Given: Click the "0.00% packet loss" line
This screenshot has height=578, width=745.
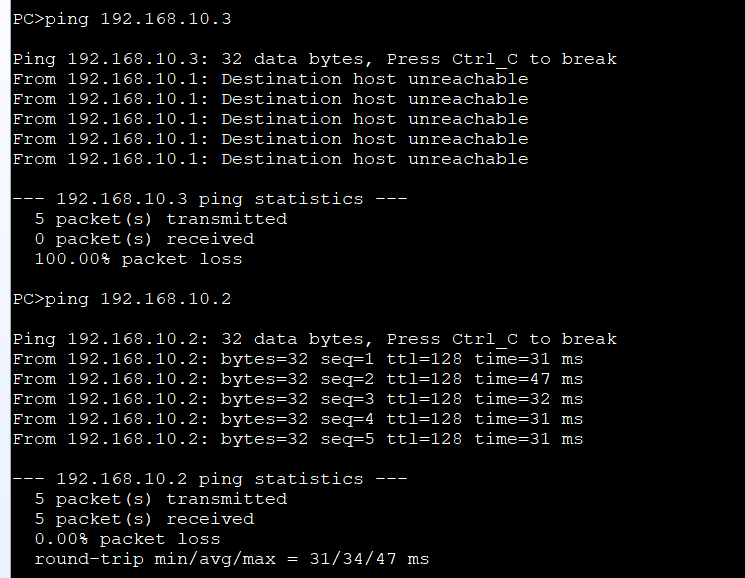Looking at the screenshot, I should pos(127,539).
